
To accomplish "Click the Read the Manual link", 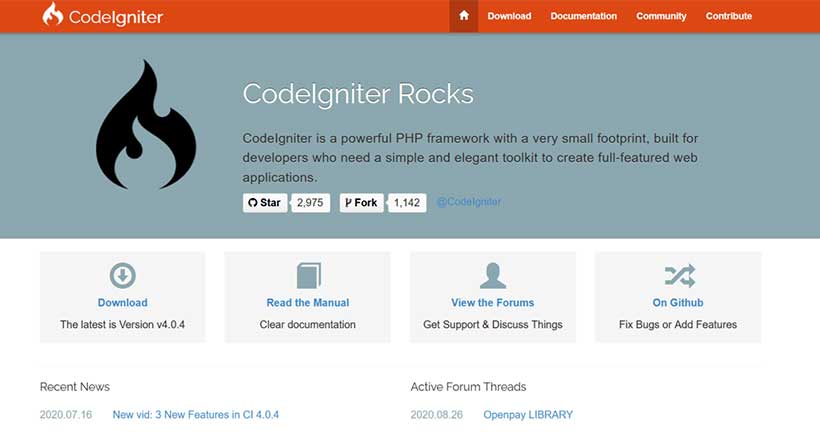I will coord(308,303).
